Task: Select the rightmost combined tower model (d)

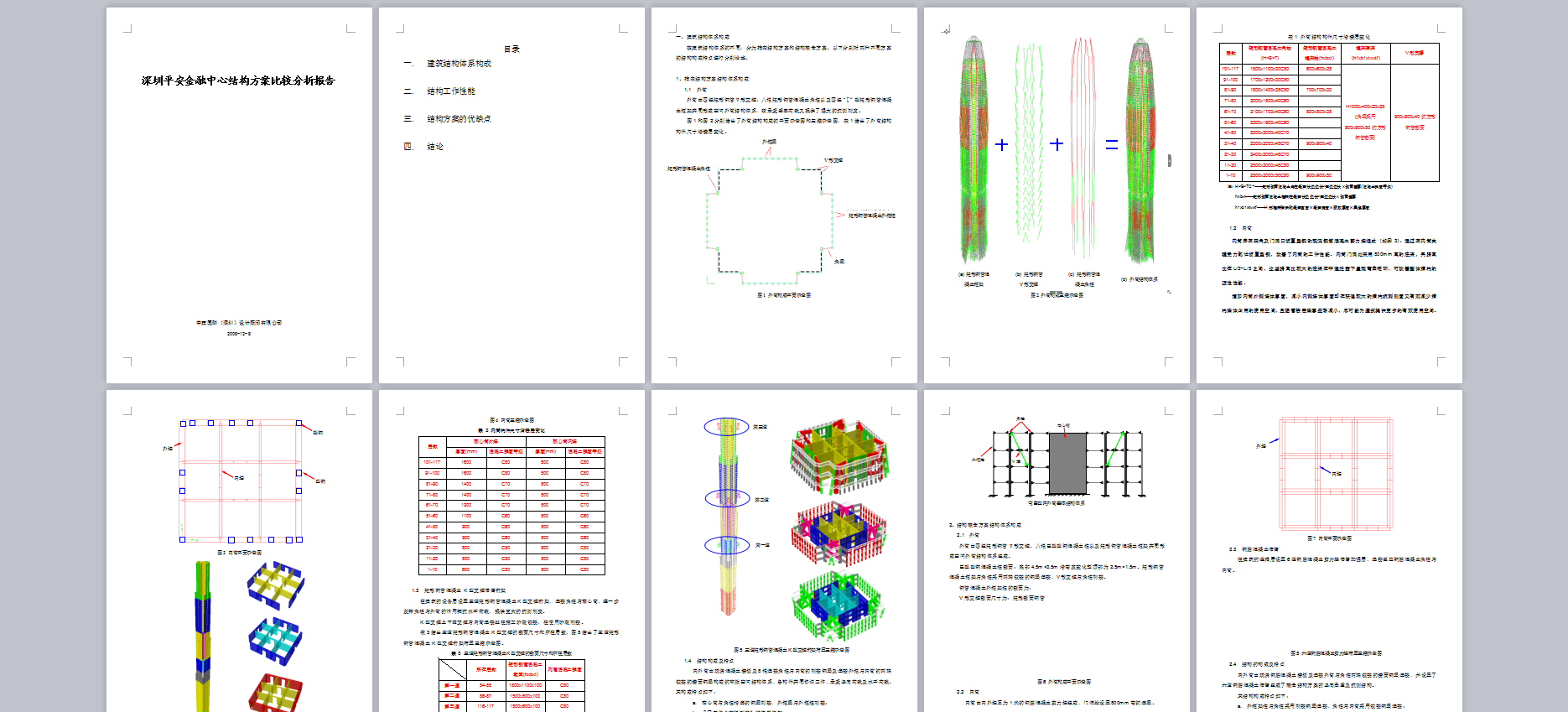Action: click(1140, 149)
